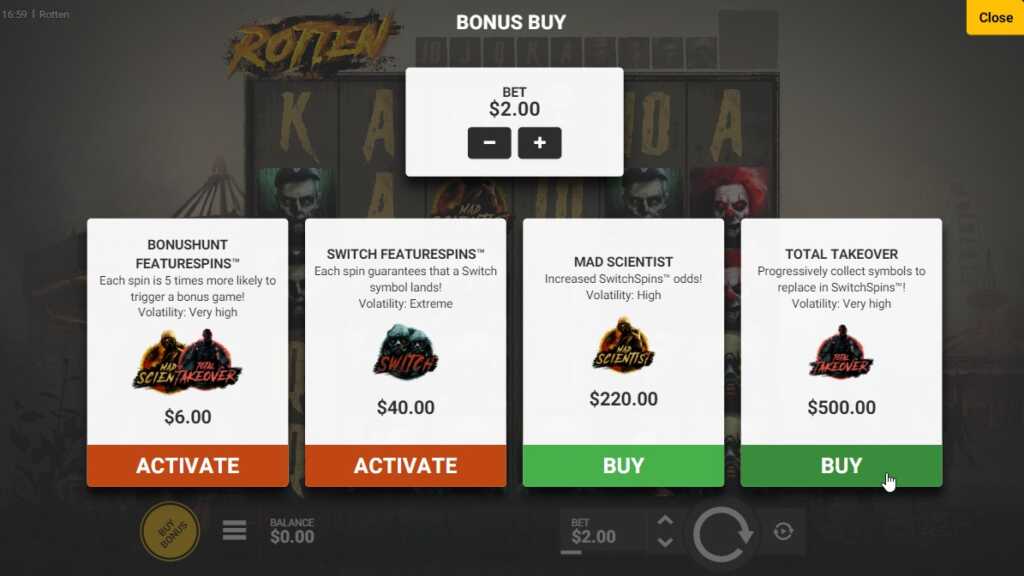Click the round Buy Bonus coin icon
This screenshot has width=1024, height=576.
(x=170, y=531)
